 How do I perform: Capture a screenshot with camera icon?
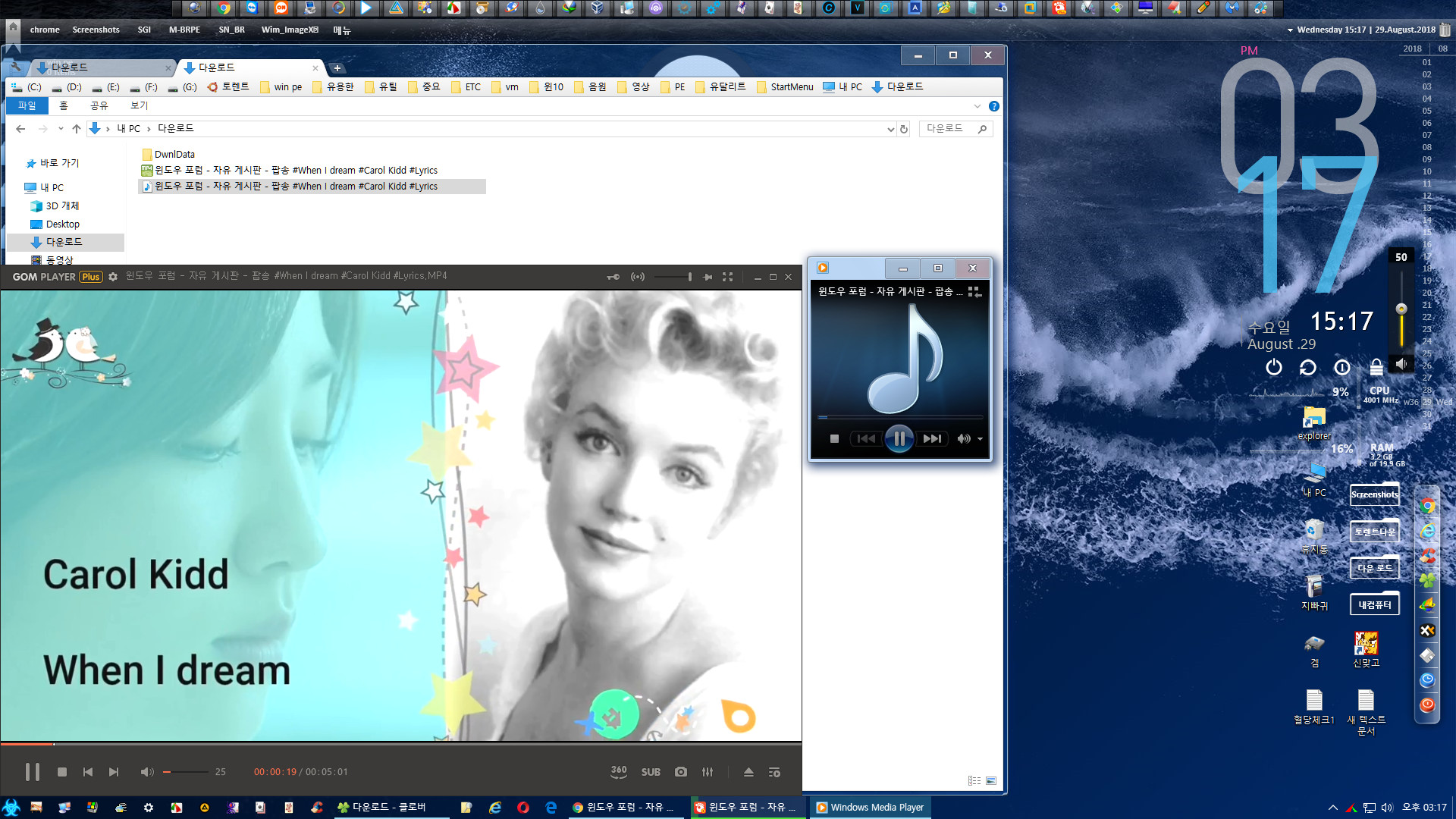click(681, 772)
